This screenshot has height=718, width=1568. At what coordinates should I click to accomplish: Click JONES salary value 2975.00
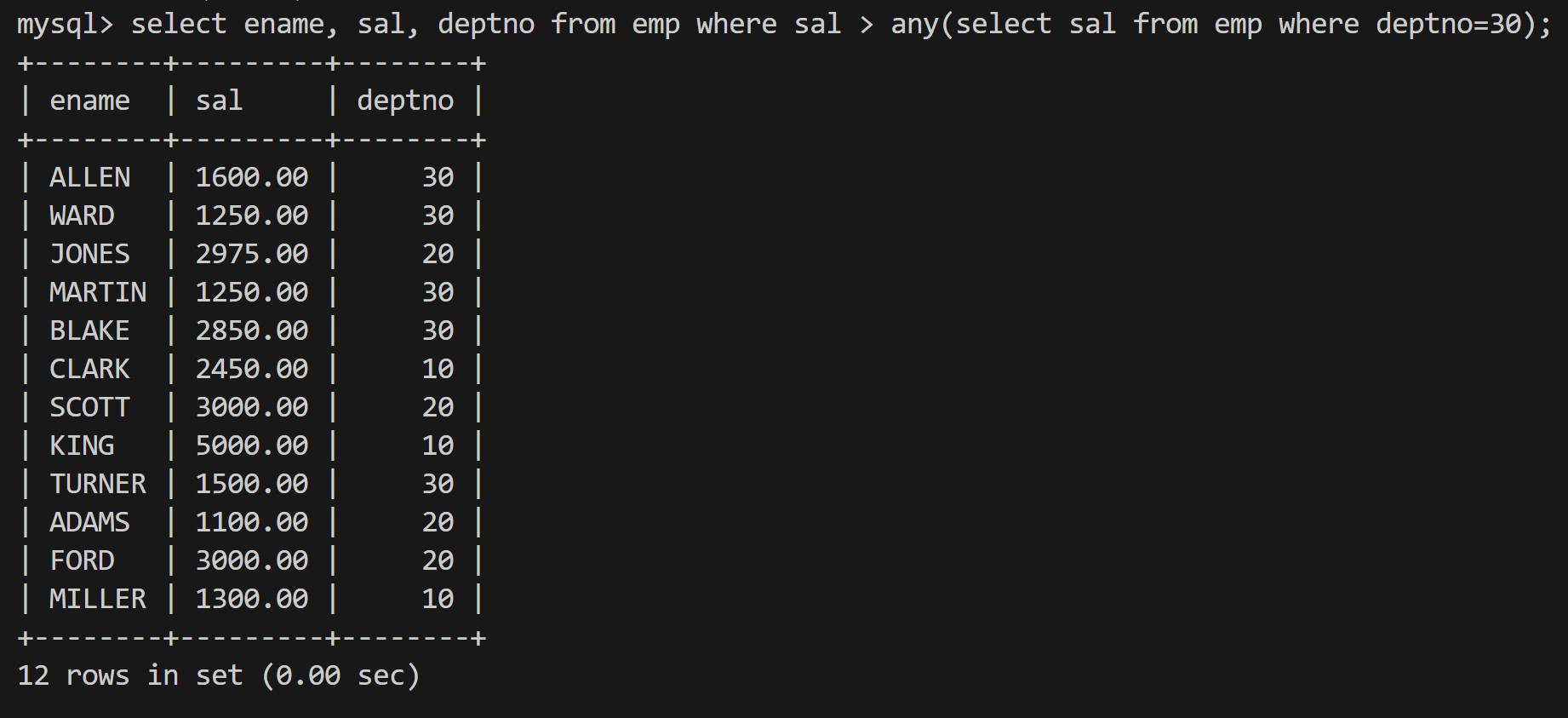252,254
